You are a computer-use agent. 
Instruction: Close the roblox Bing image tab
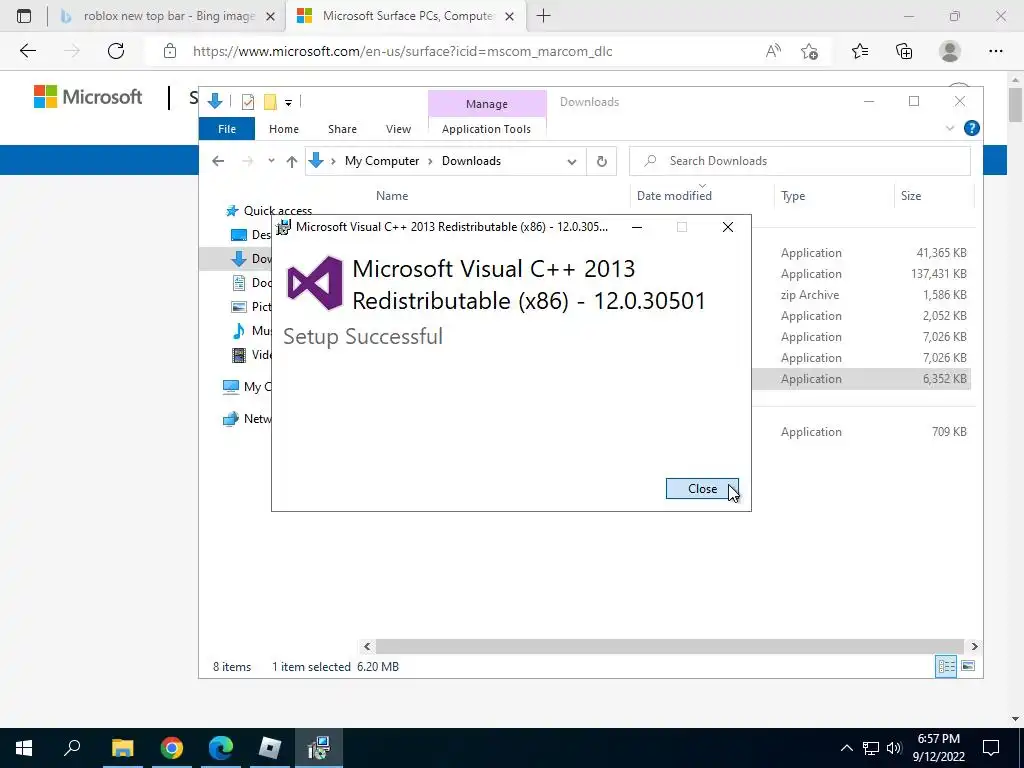coord(270,16)
